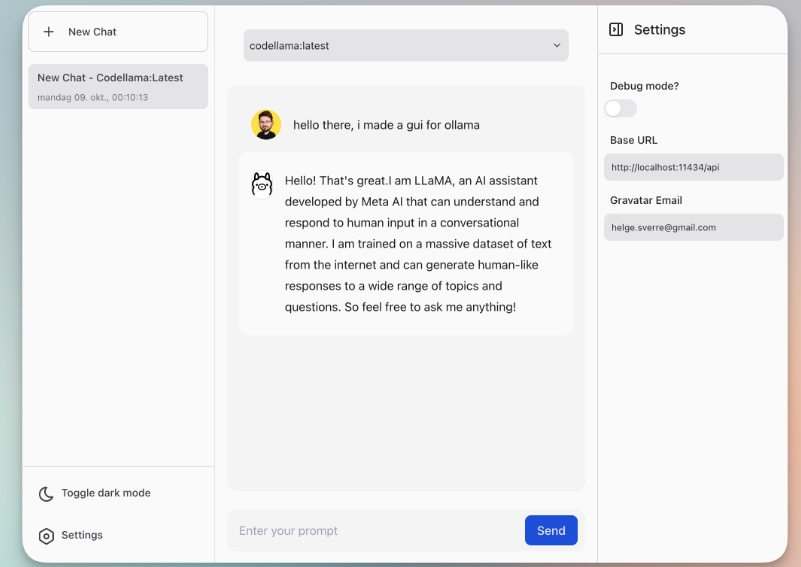The image size is (801, 567).
Task: Click the user avatar photo in the chat
Action: click(265, 125)
